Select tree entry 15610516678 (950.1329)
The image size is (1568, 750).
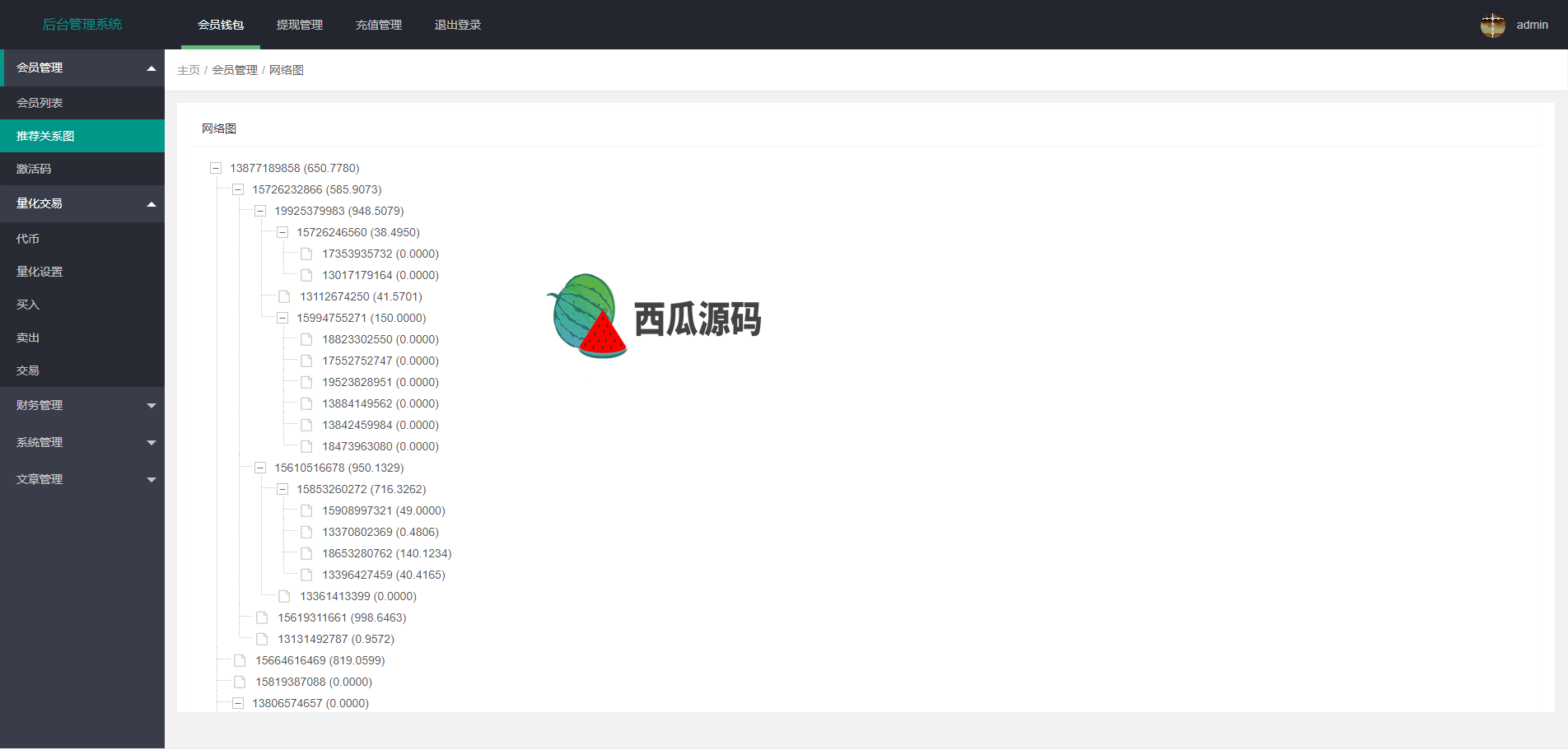click(x=339, y=468)
